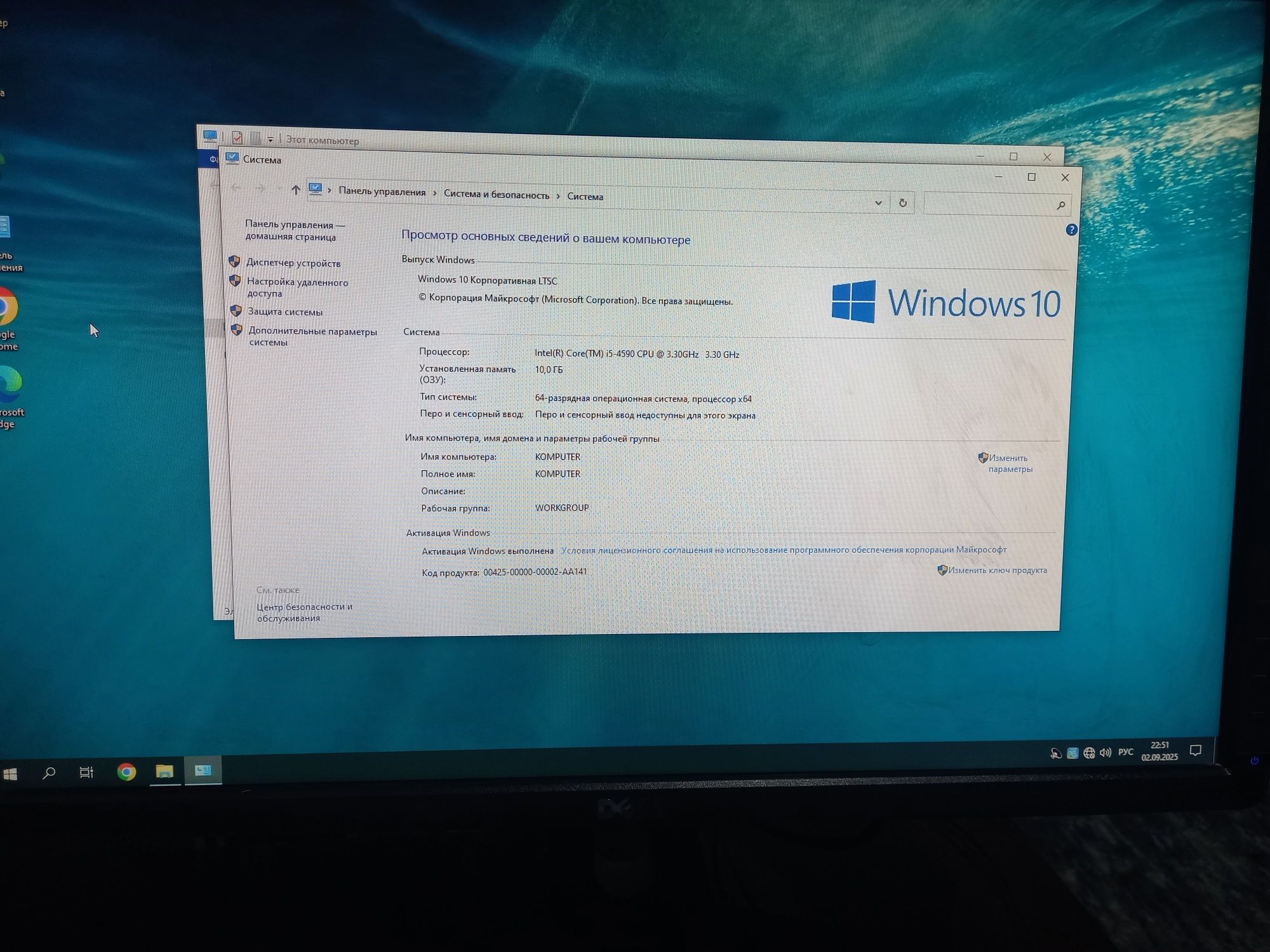The image size is (1270, 952).
Task: Go to Control Panel home page link
Action: click(x=295, y=230)
